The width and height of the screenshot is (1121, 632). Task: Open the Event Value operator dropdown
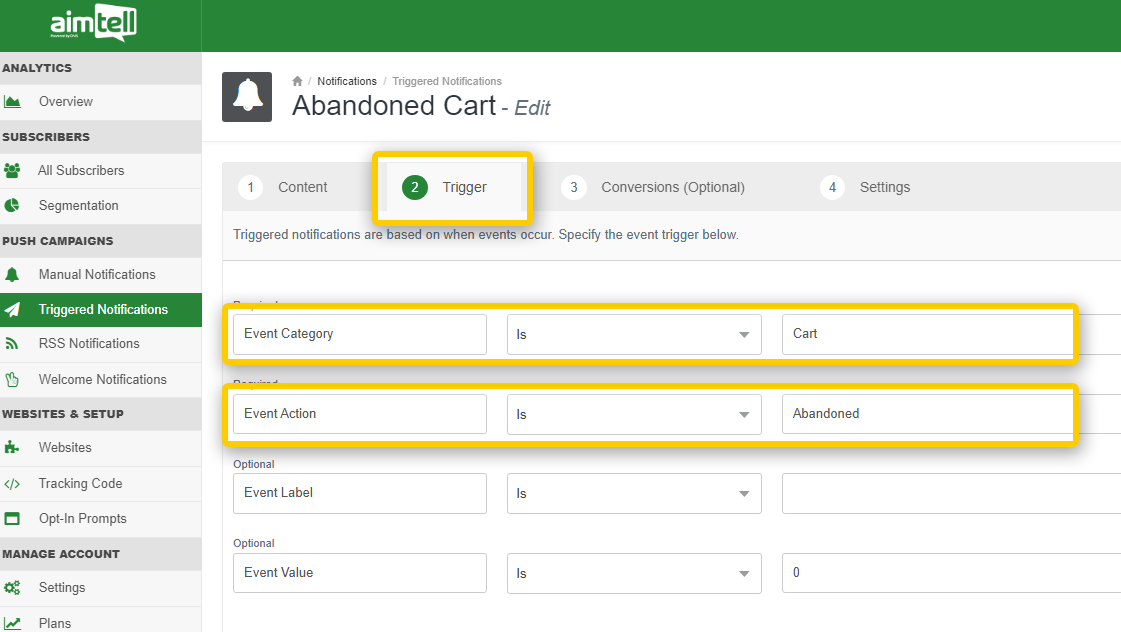click(x=634, y=573)
